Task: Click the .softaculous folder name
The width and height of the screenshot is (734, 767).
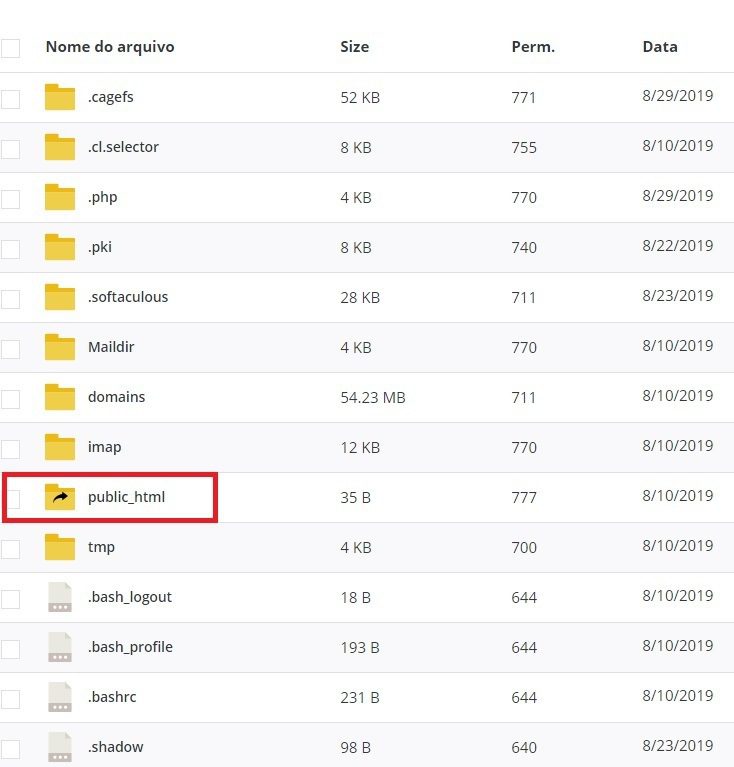Action: (128, 297)
